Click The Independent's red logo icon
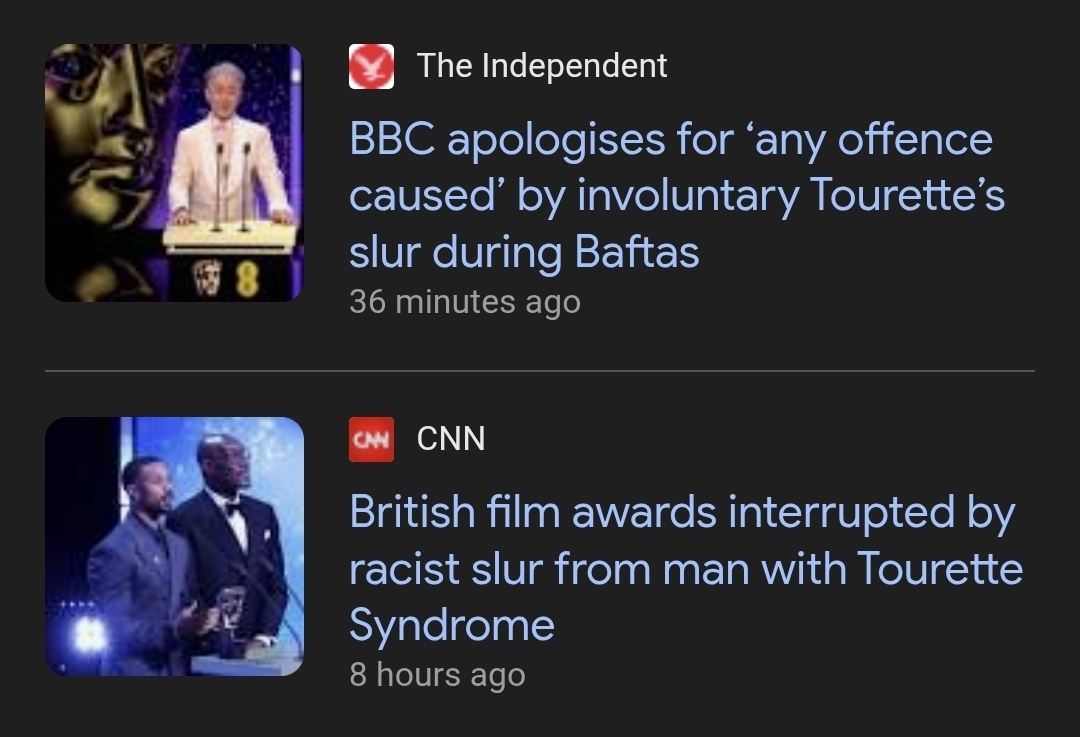Viewport: 1080px width, 737px height. pyautogui.click(x=371, y=66)
